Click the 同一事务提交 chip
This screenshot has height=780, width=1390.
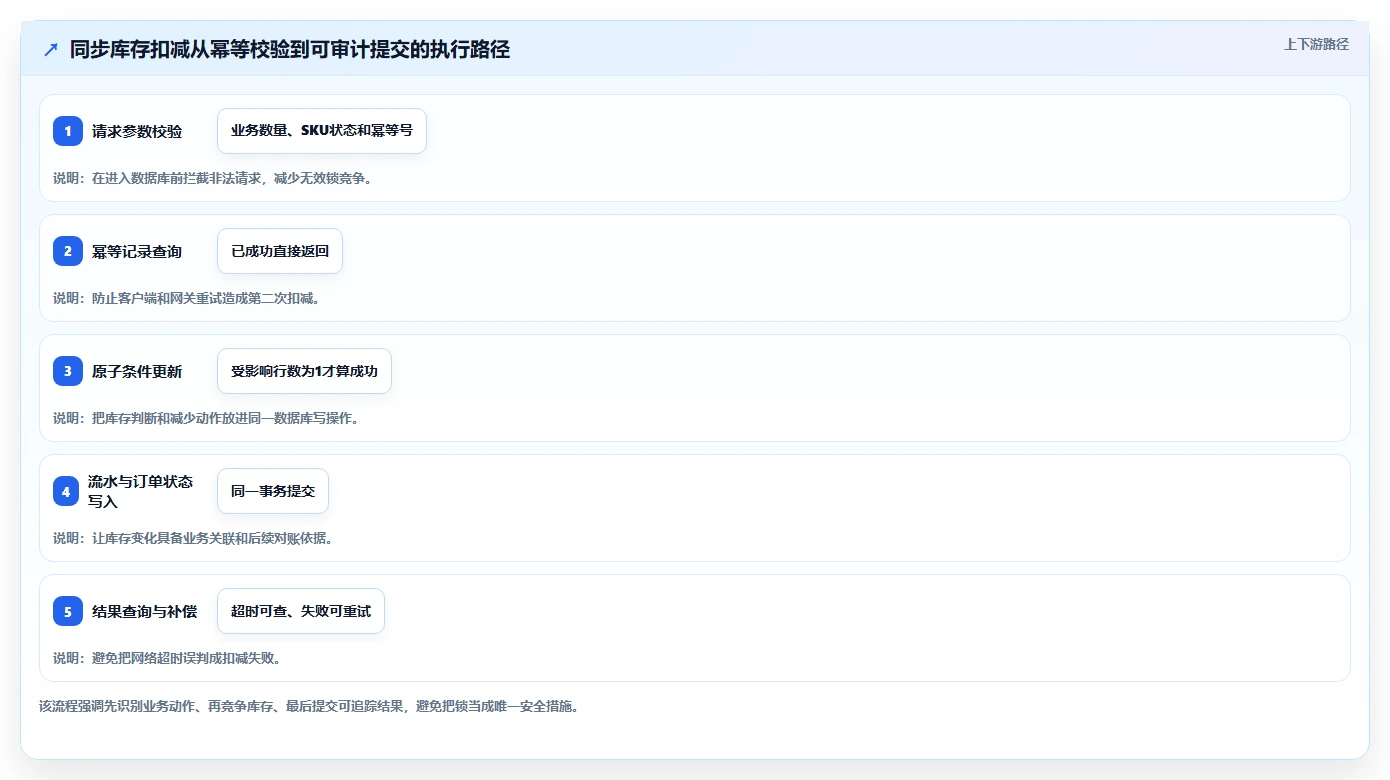pyautogui.click(x=273, y=491)
